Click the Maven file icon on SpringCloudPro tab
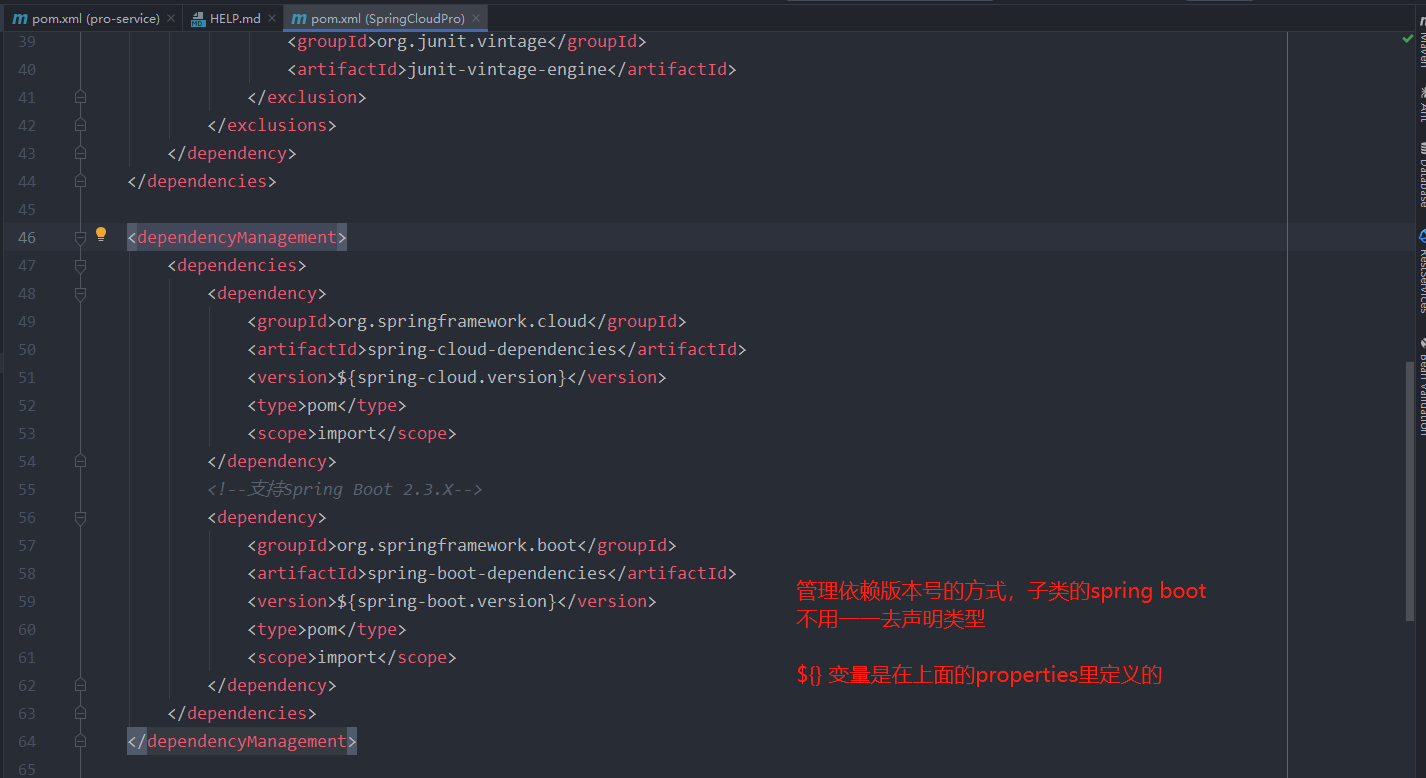Viewport: 1426px width, 778px height. 299,19
